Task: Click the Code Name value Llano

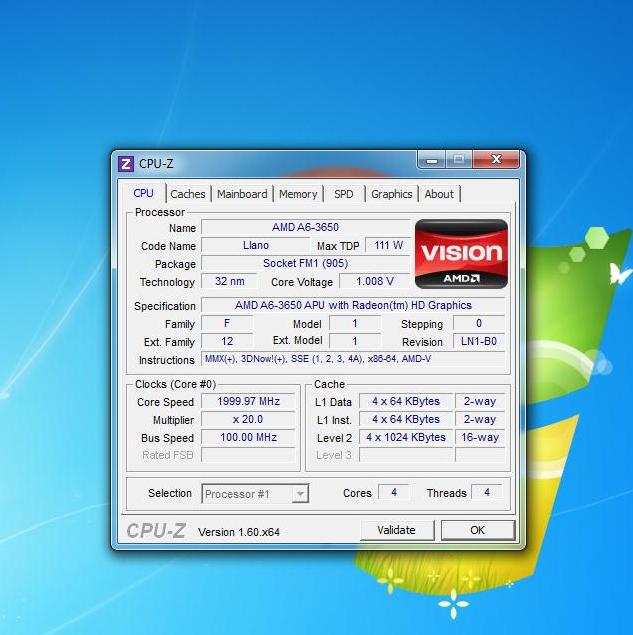Action: [256, 245]
